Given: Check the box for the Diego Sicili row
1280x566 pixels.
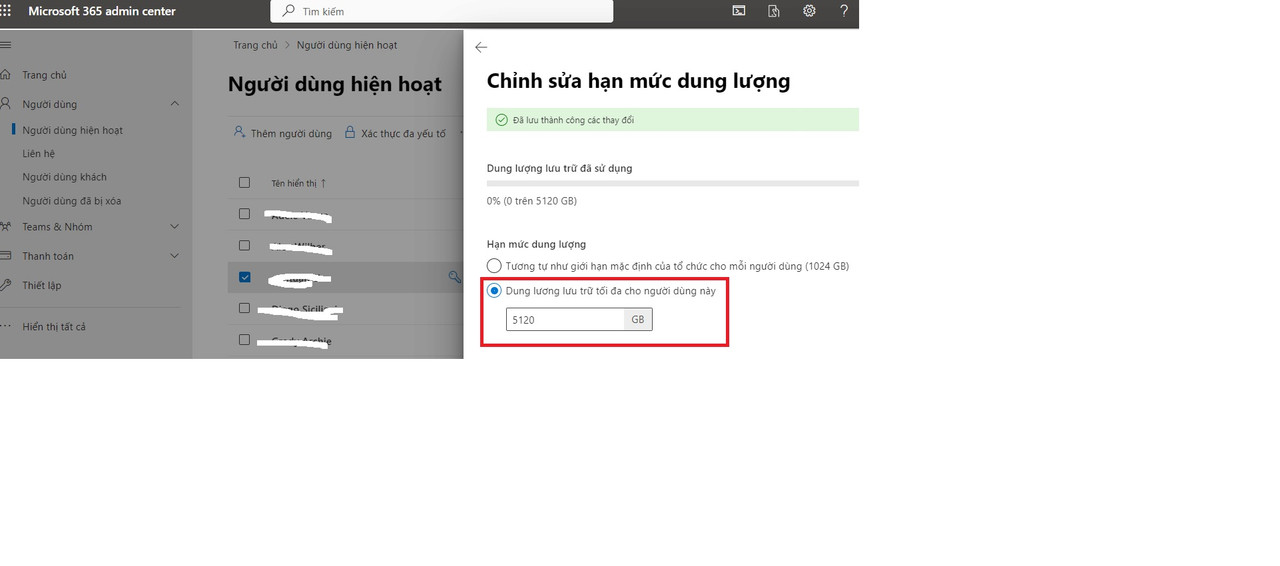Looking at the screenshot, I should [x=245, y=308].
